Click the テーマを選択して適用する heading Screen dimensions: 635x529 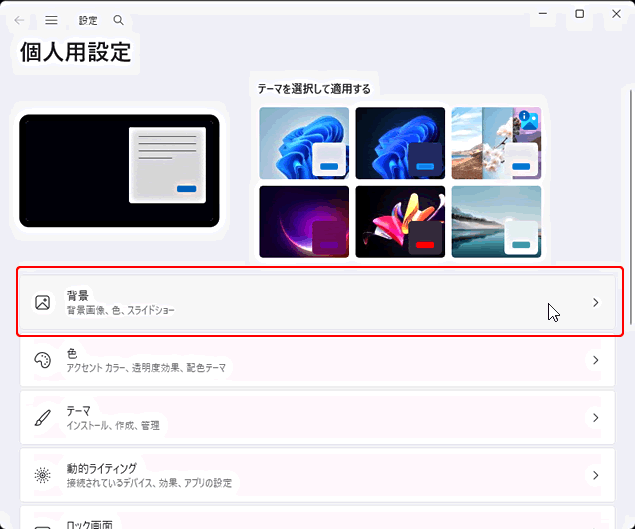pyautogui.click(x=314, y=89)
